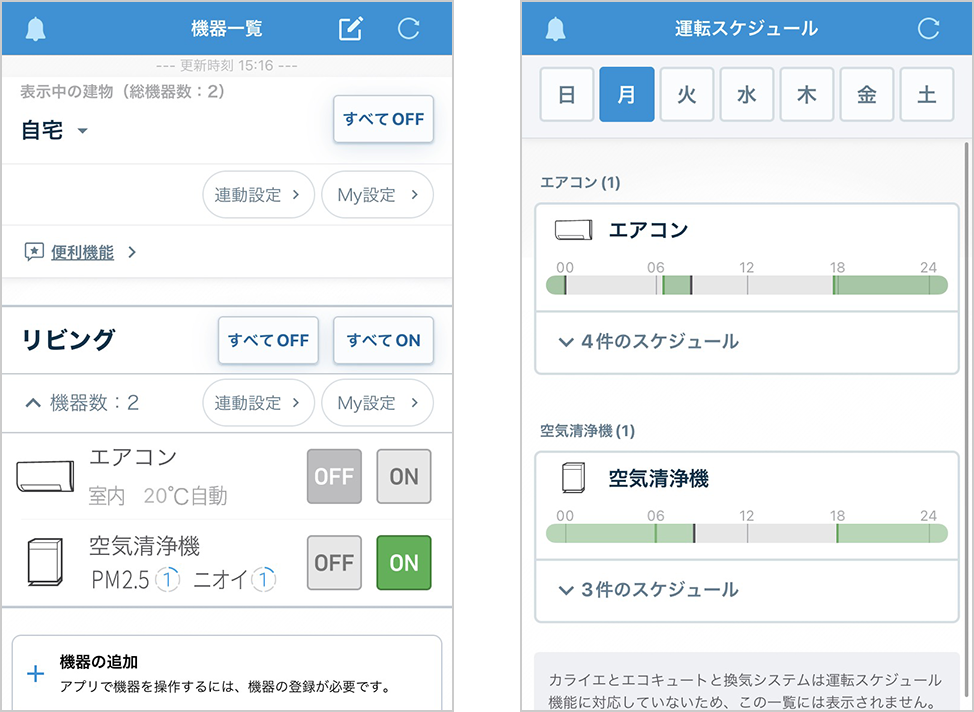
Task: Select the air conditioner icon in the living room list
Action: [x=45, y=476]
